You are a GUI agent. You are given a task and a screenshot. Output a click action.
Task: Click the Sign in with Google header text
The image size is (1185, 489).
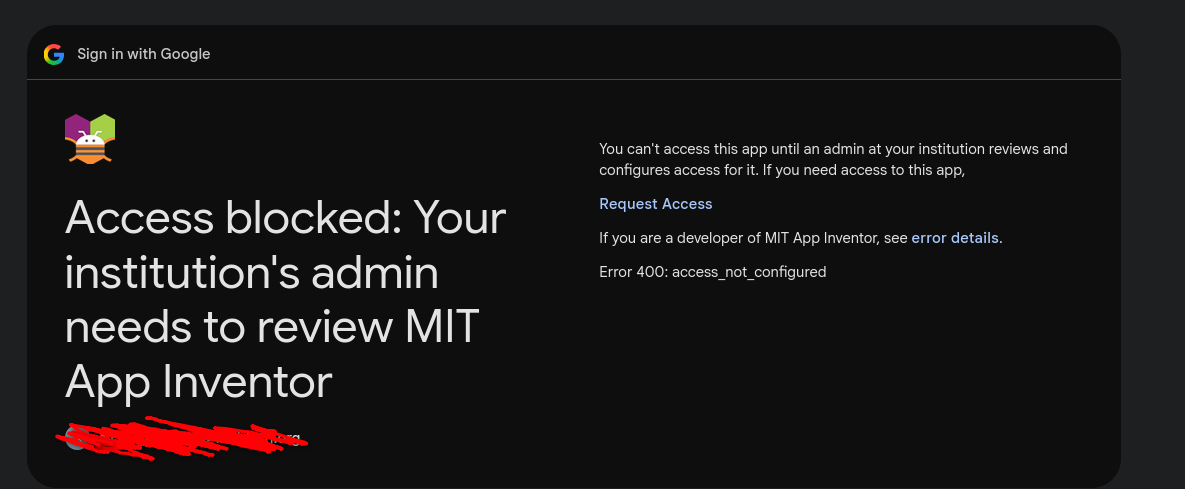pyautogui.click(x=144, y=54)
